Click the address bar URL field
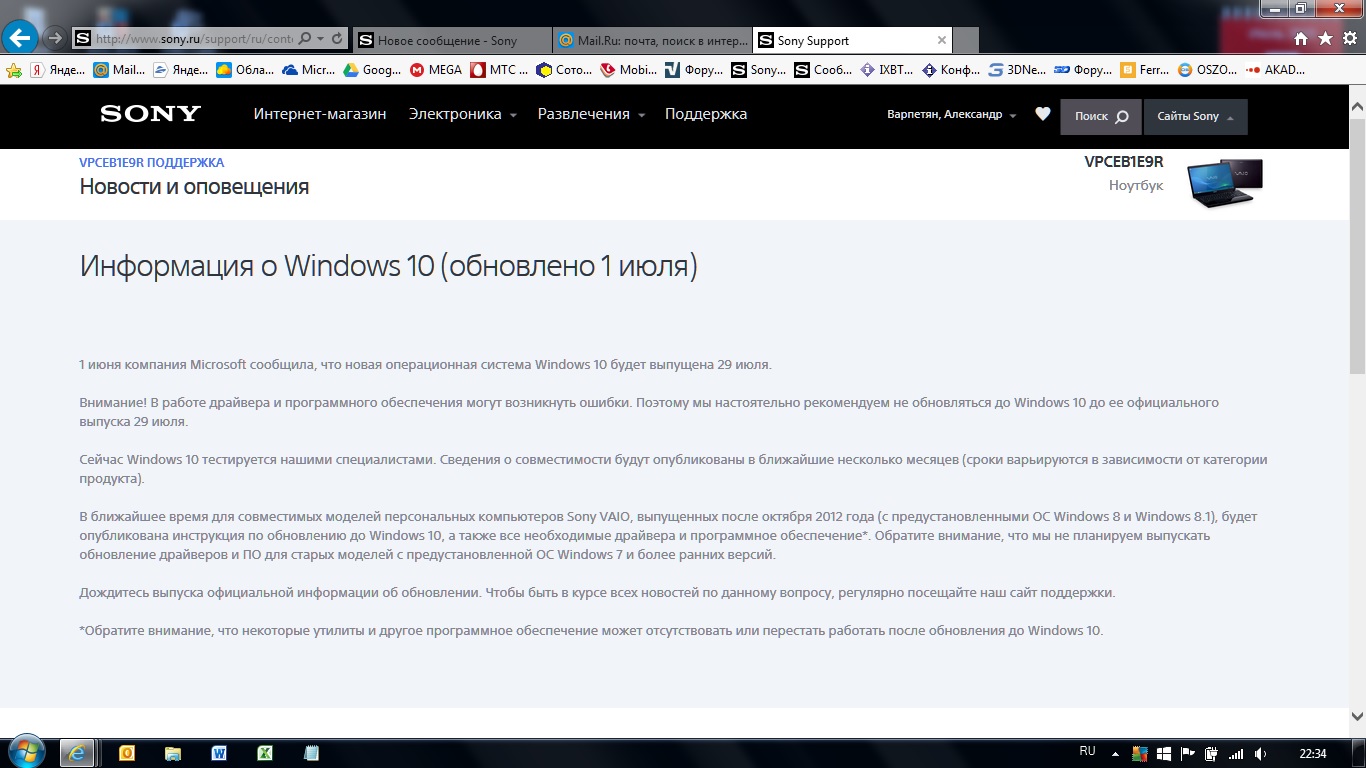The height and width of the screenshot is (768, 1366). 195,39
